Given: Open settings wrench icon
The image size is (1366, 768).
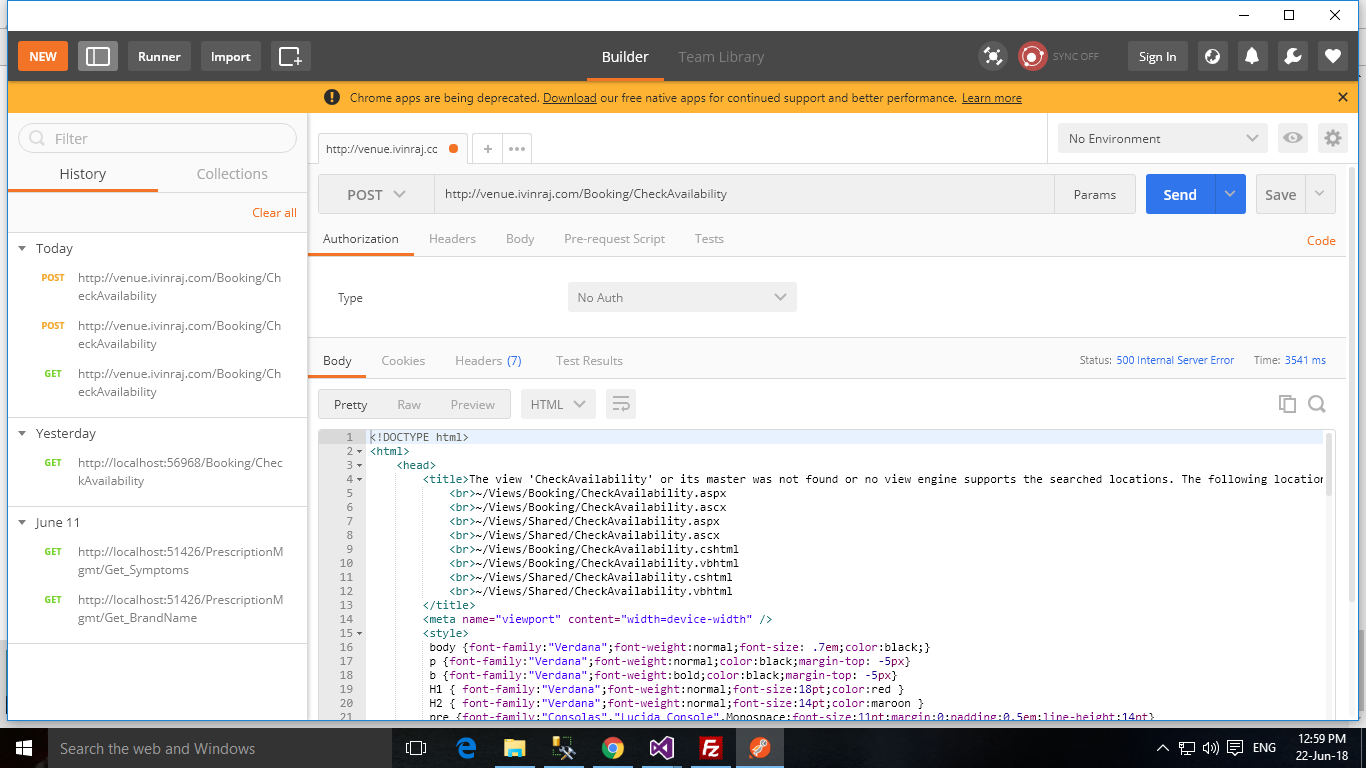Looking at the screenshot, I should (x=1292, y=57).
